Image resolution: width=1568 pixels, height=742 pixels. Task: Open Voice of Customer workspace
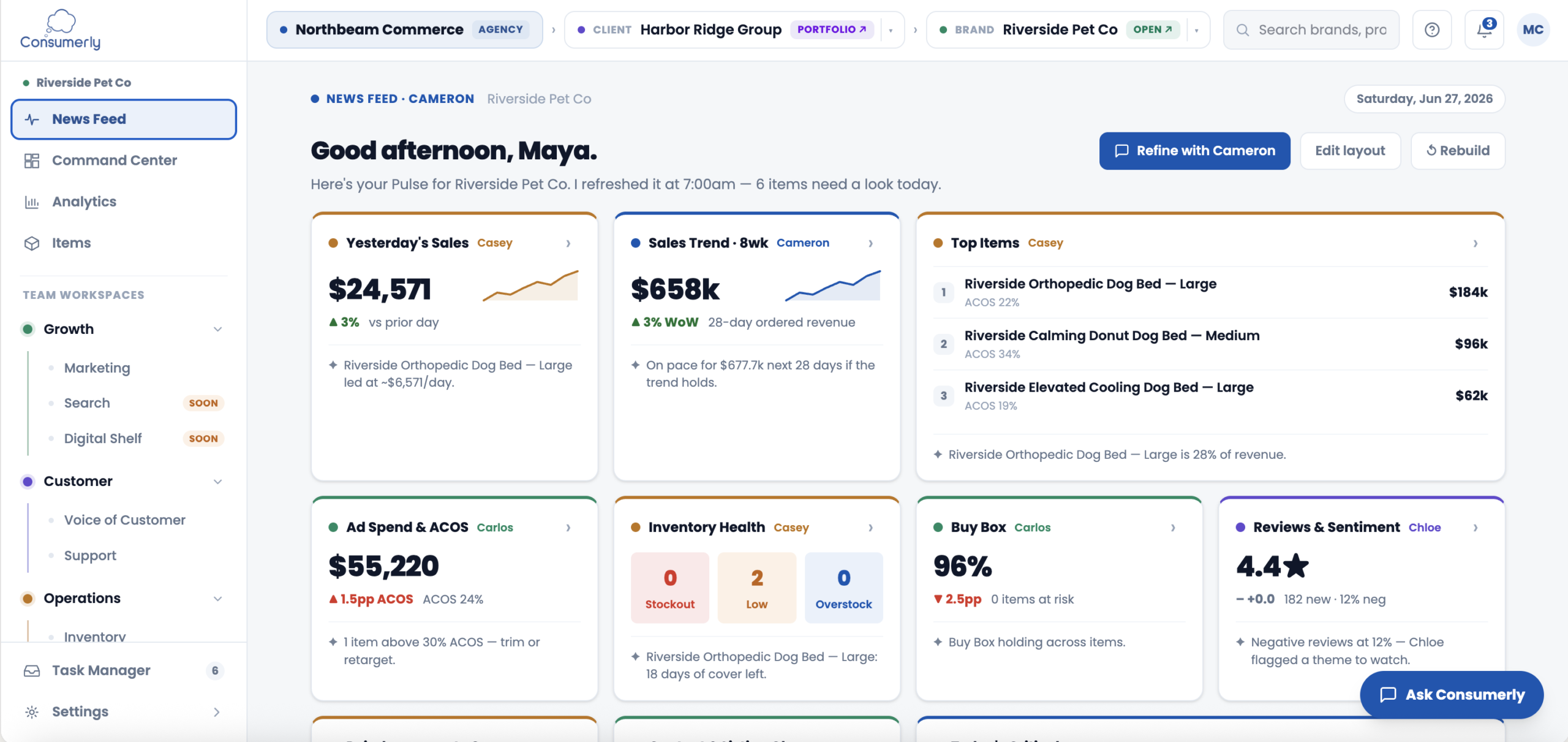pos(125,520)
